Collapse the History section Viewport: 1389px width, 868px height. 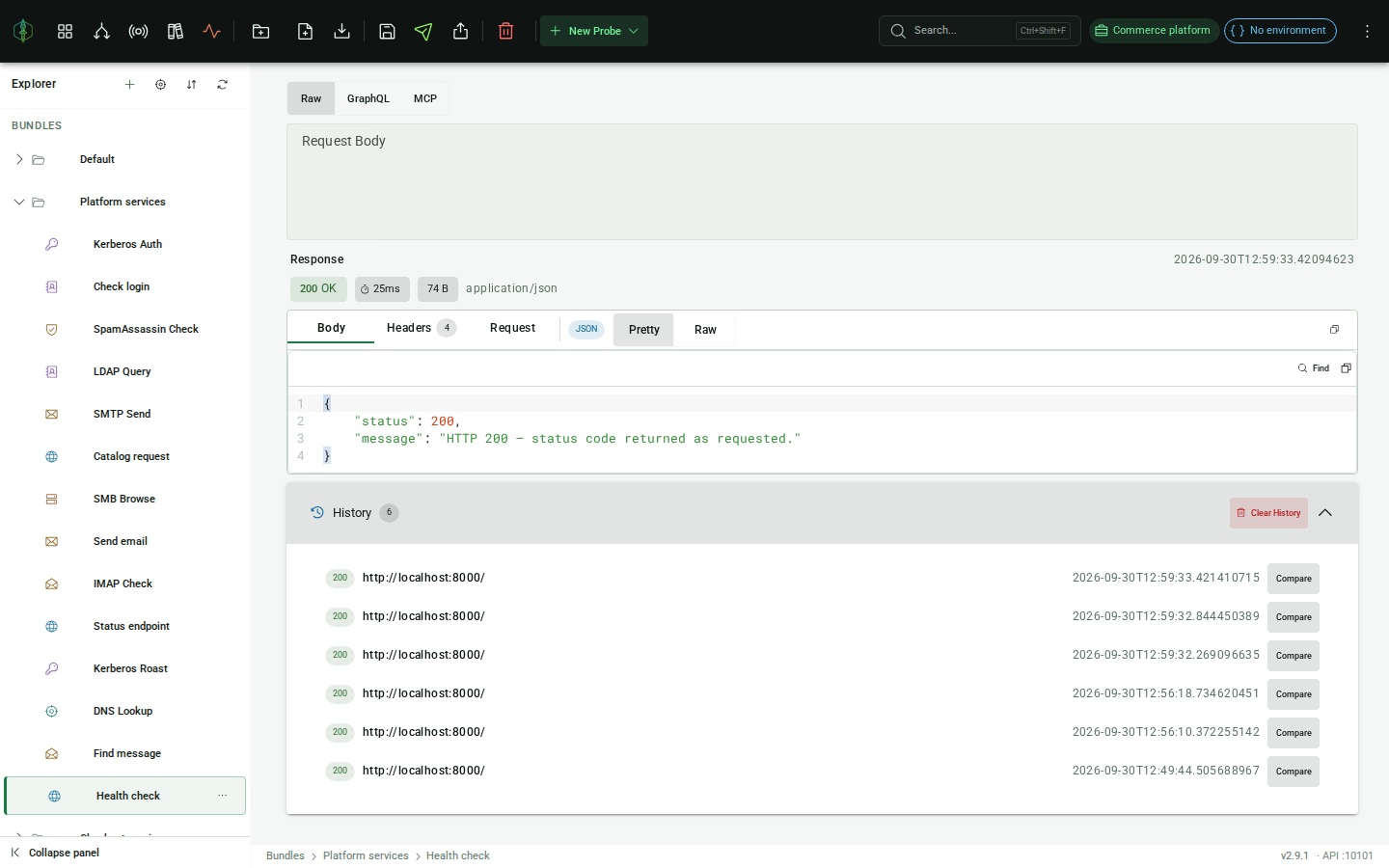1325,513
